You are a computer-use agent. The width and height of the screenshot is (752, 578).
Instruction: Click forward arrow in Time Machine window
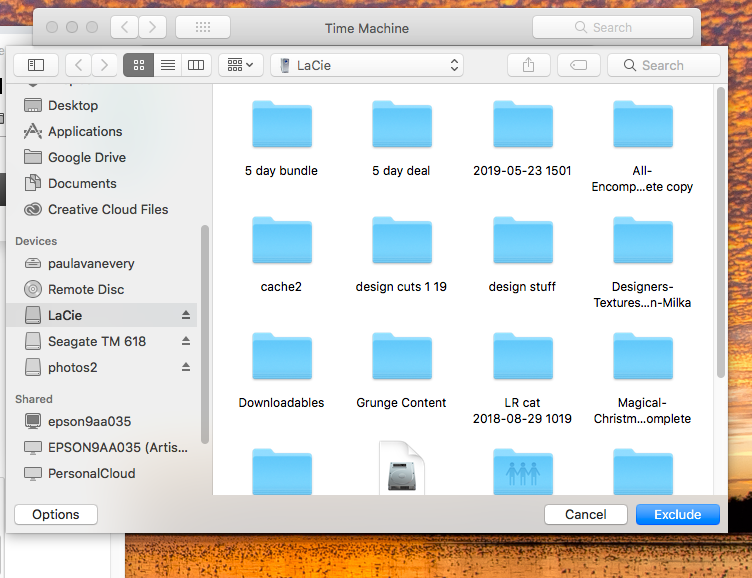(153, 27)
